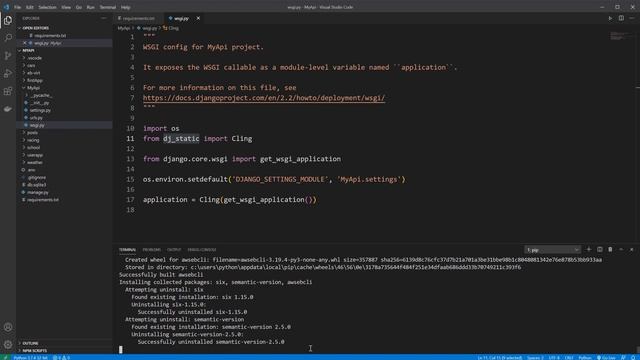
Task: Open the Extensions view
Action: [8, 91]
